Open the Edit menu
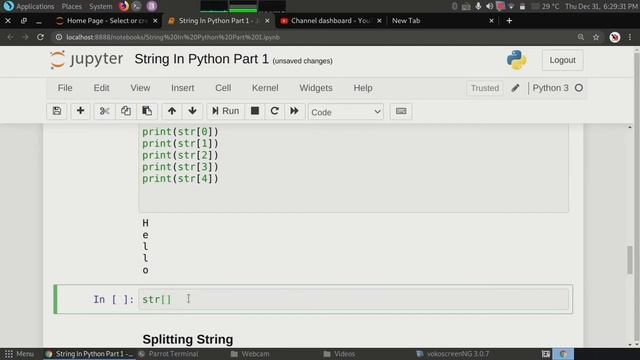Viewport: 640px width, 360px height. 101,88
